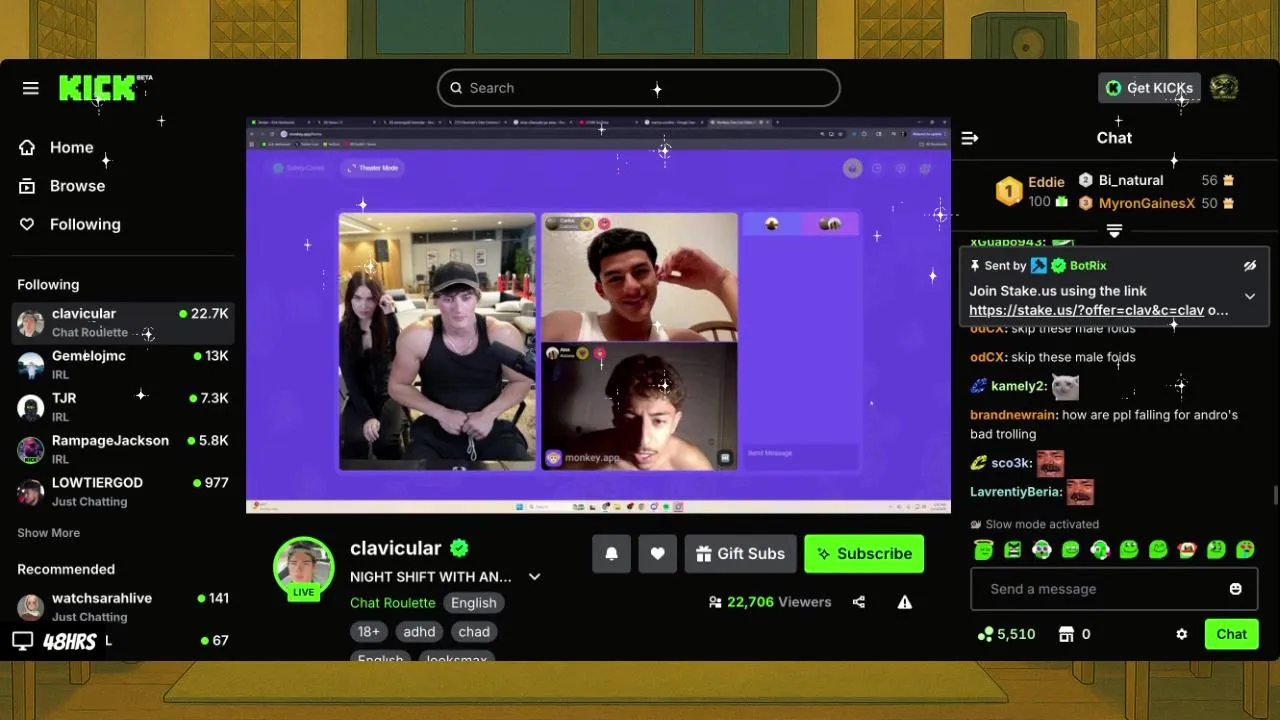The height and width of the screenshot is (720, 1280).
Task: Hide the pinned BotRix message
Action: click(x=1250, y=266)
